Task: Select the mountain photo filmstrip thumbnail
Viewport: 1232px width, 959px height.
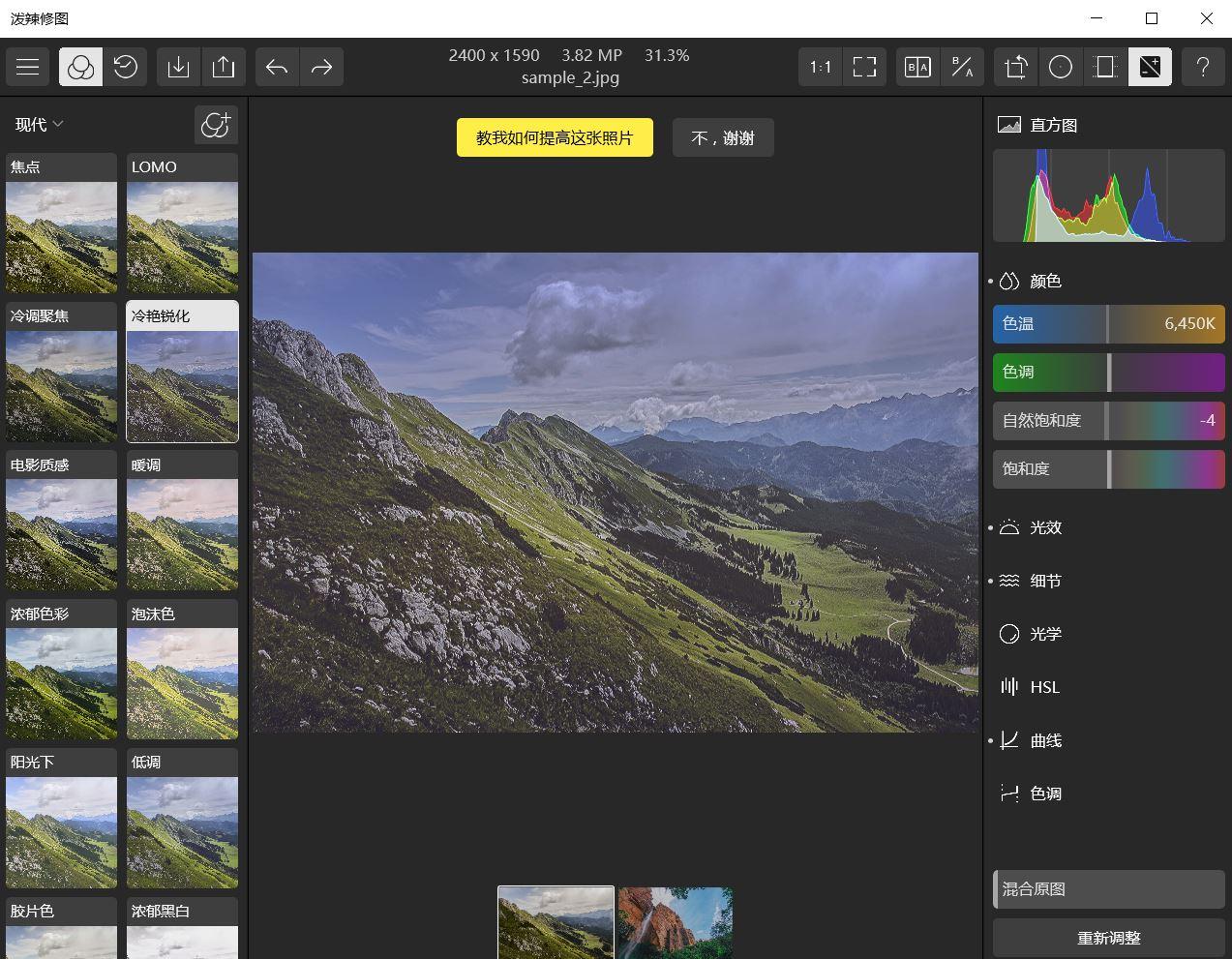Action: click(556, 922)
